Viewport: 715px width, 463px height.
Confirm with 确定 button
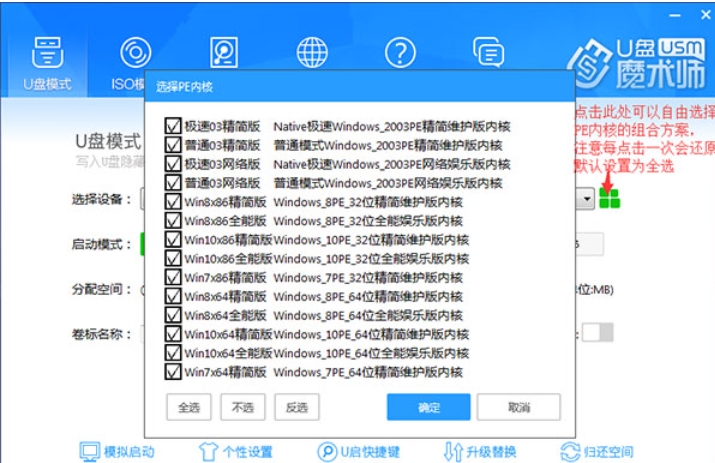tap(429, 407)
